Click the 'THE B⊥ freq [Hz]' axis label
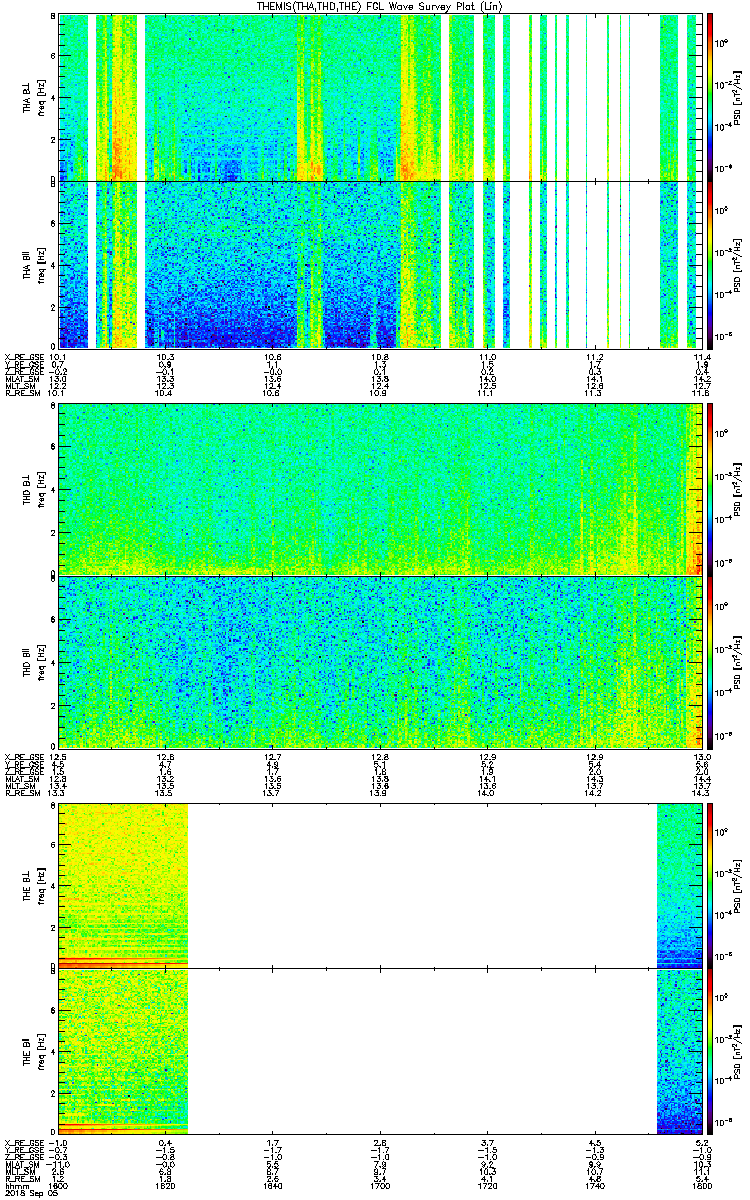The image size is (750, 1200). tap(32, 885)
